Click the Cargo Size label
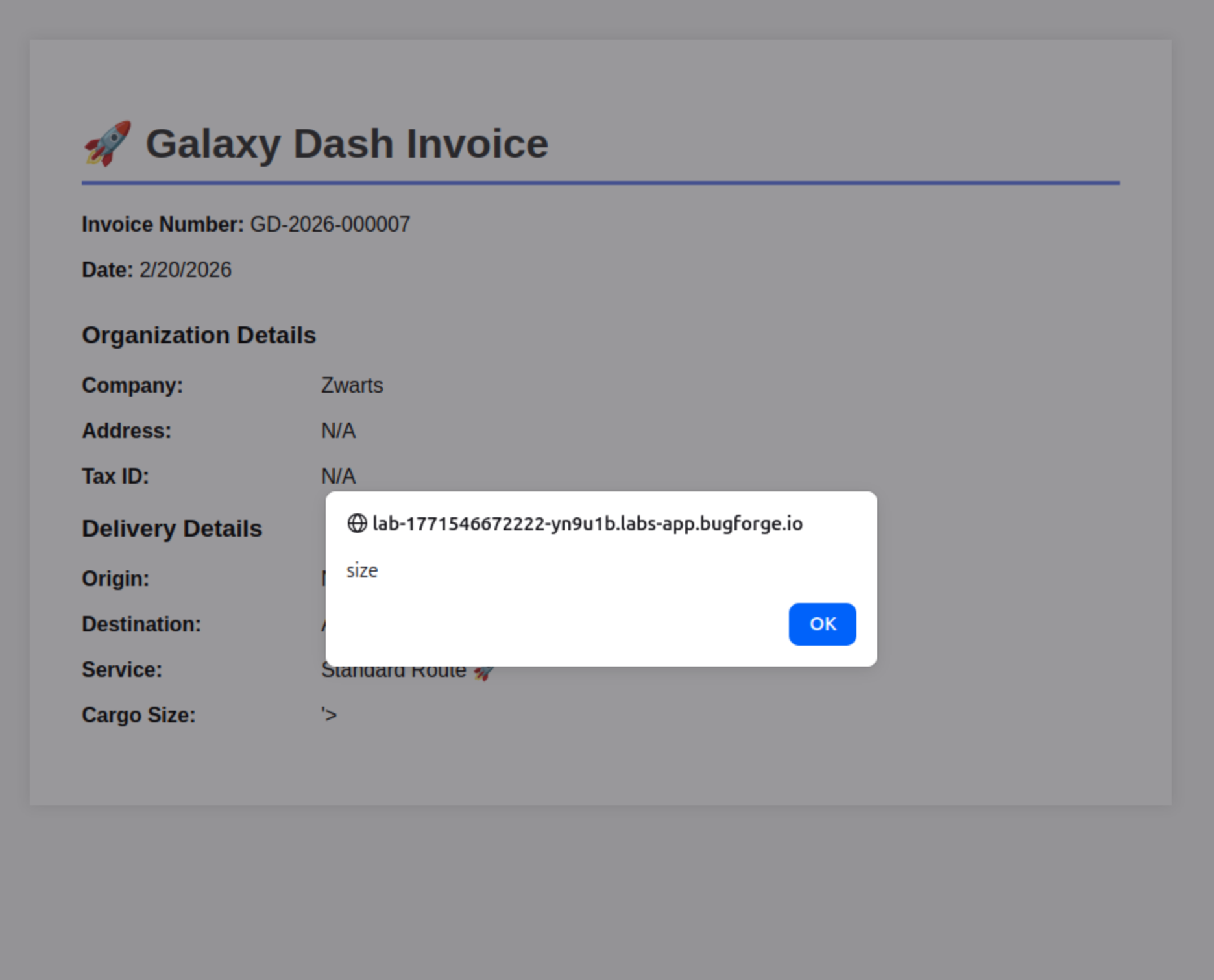The height and width of the screenshot is (980, 1214). click(139, 715)
